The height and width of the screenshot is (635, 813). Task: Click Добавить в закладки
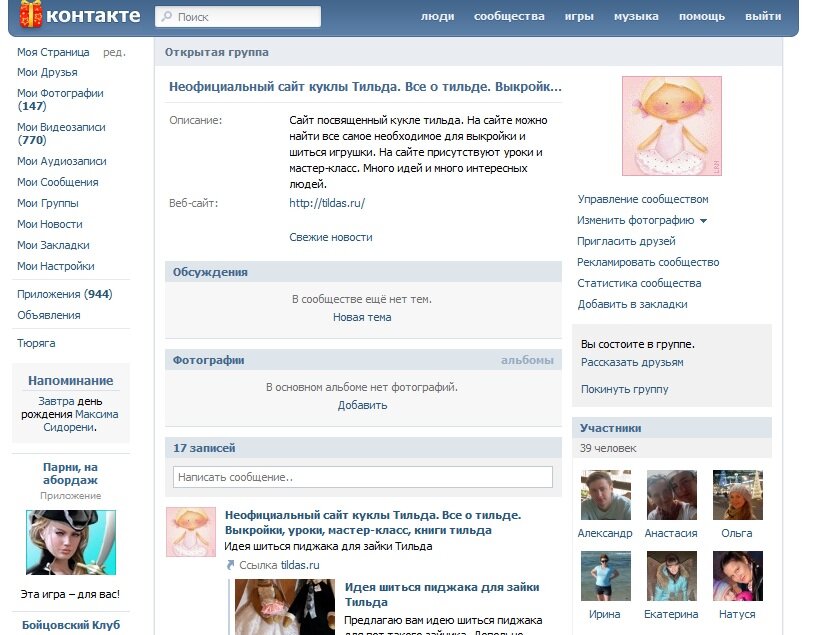pyautogui.click(x=633, y=304)
